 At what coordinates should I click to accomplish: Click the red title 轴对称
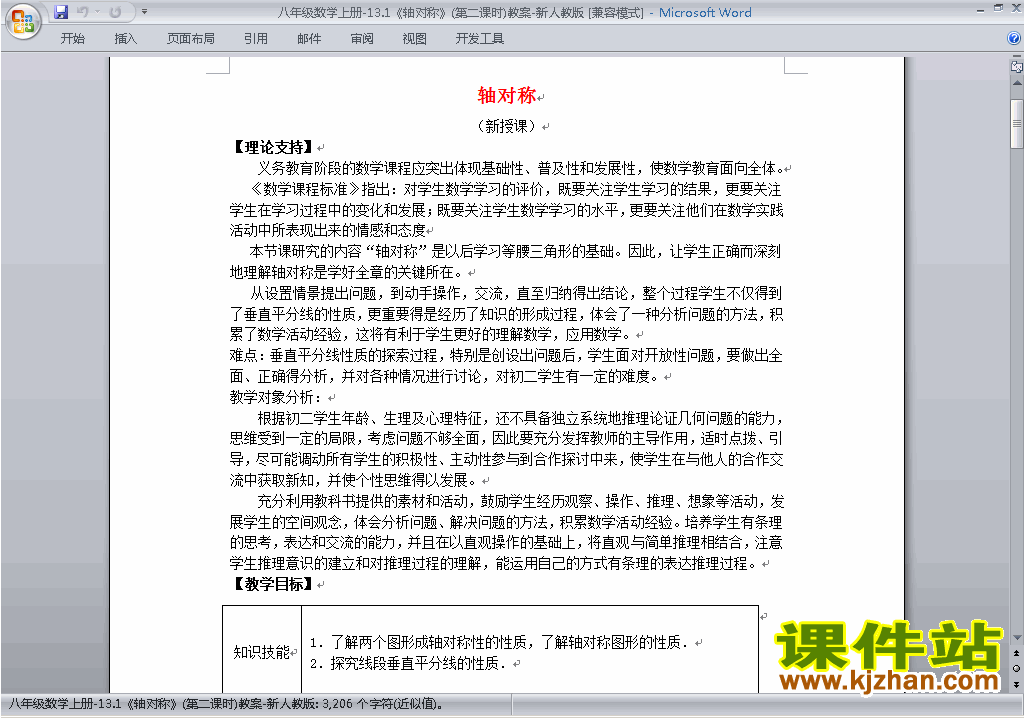pyautogui.click(x=507, y=96)
